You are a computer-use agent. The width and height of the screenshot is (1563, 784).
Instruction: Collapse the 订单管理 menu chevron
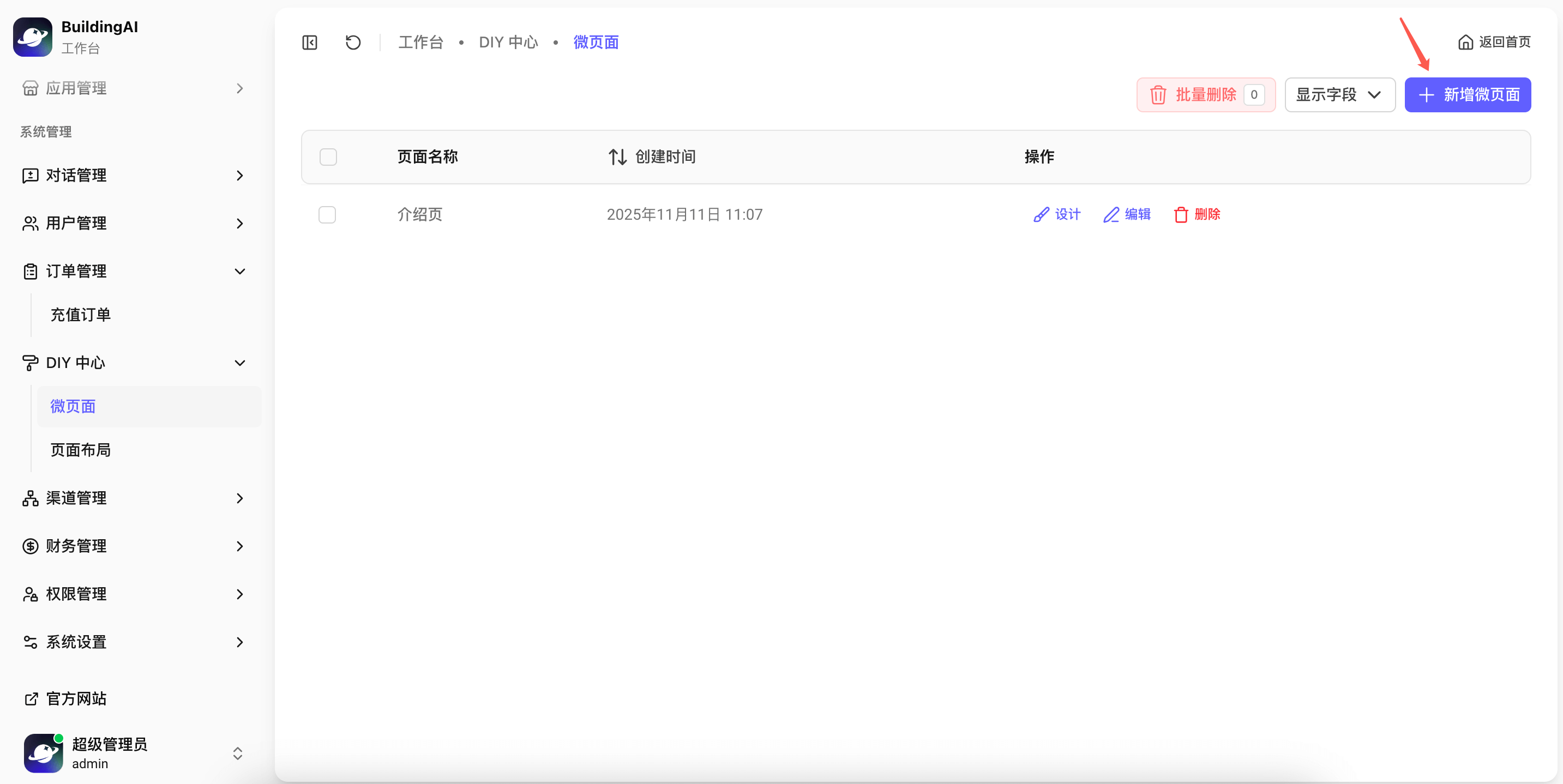point(239,272)
